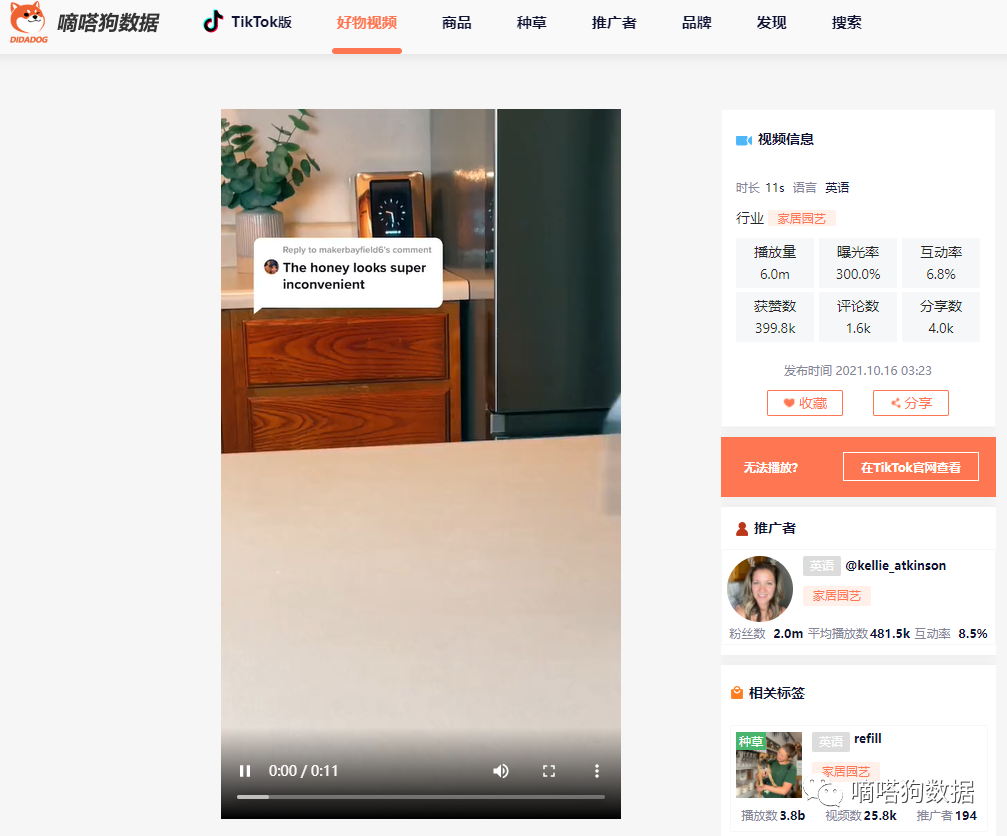Screen dimensions: 1007x836
Task: Click the promoter's avatar photo
Action: pyautogui.click(x=760, y=588)
